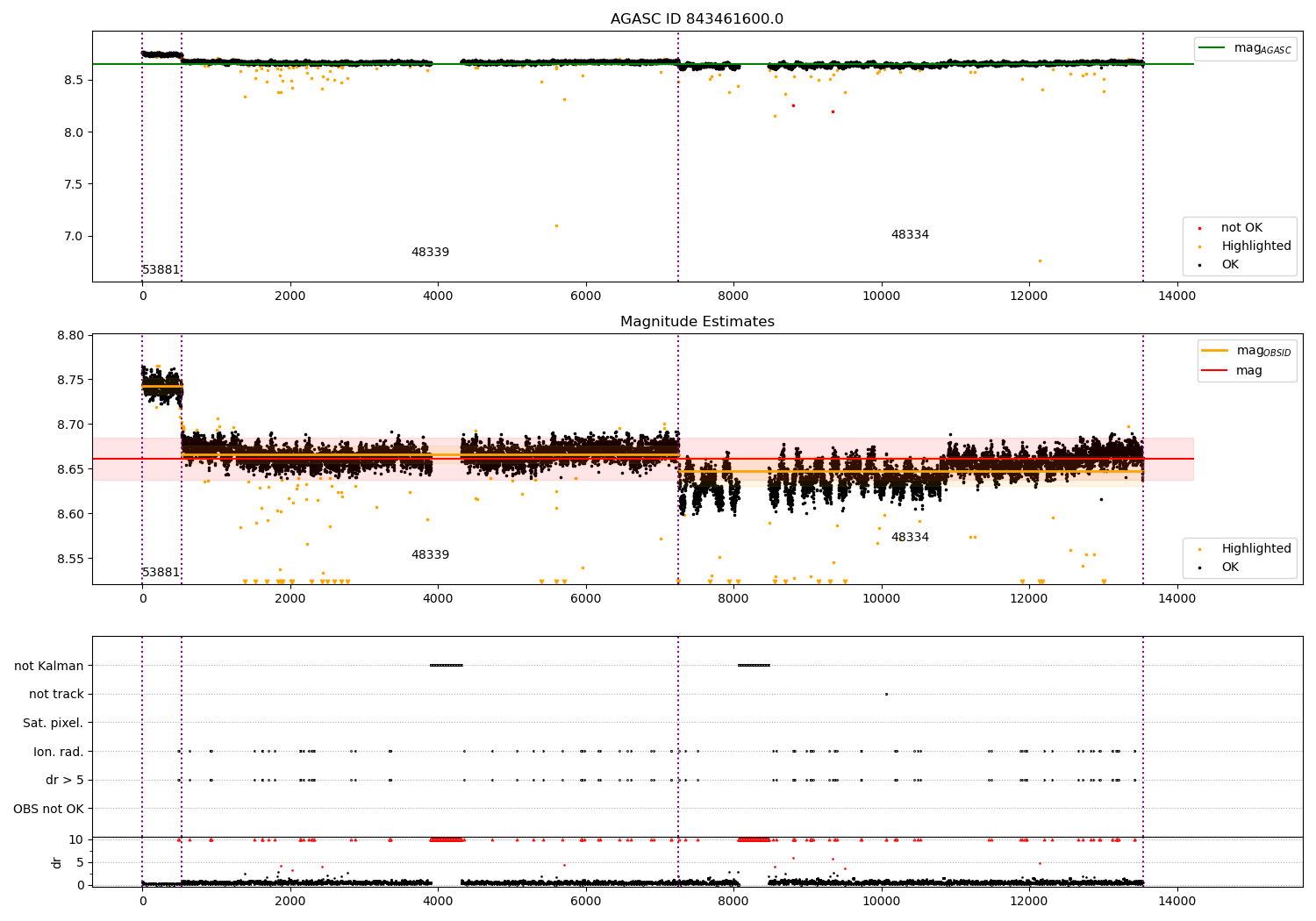Click the 8.75 y-axis tick label
This screenshot has height=921, width=1316.
[x=69, y=380]
